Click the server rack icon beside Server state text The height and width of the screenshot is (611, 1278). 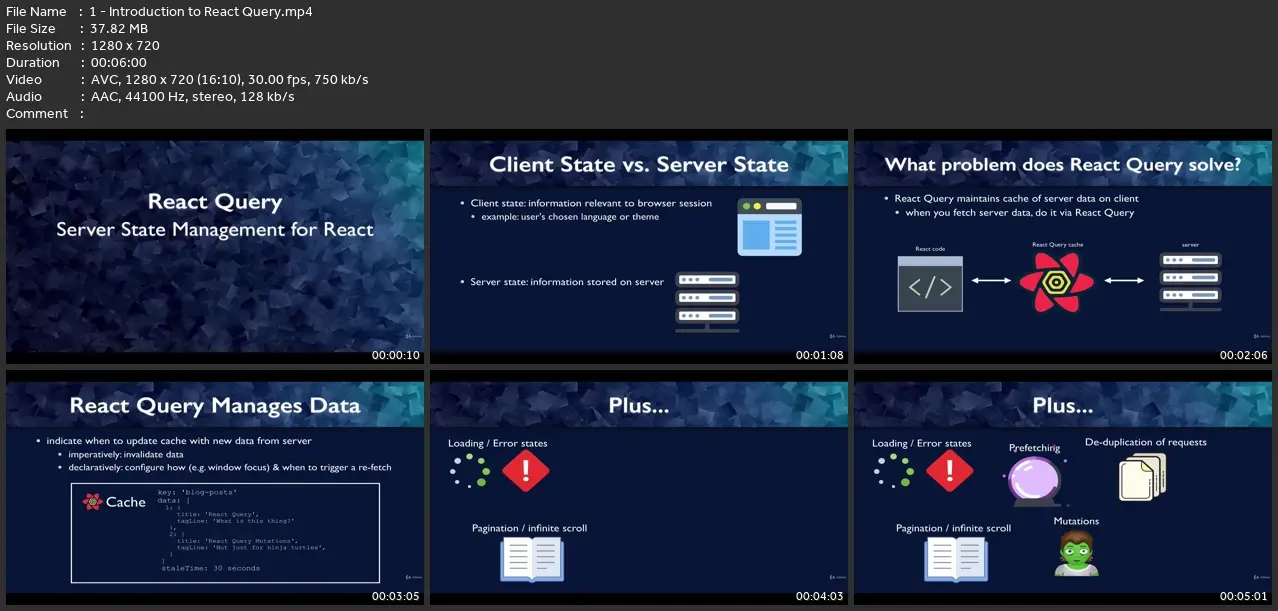(708, 302)
